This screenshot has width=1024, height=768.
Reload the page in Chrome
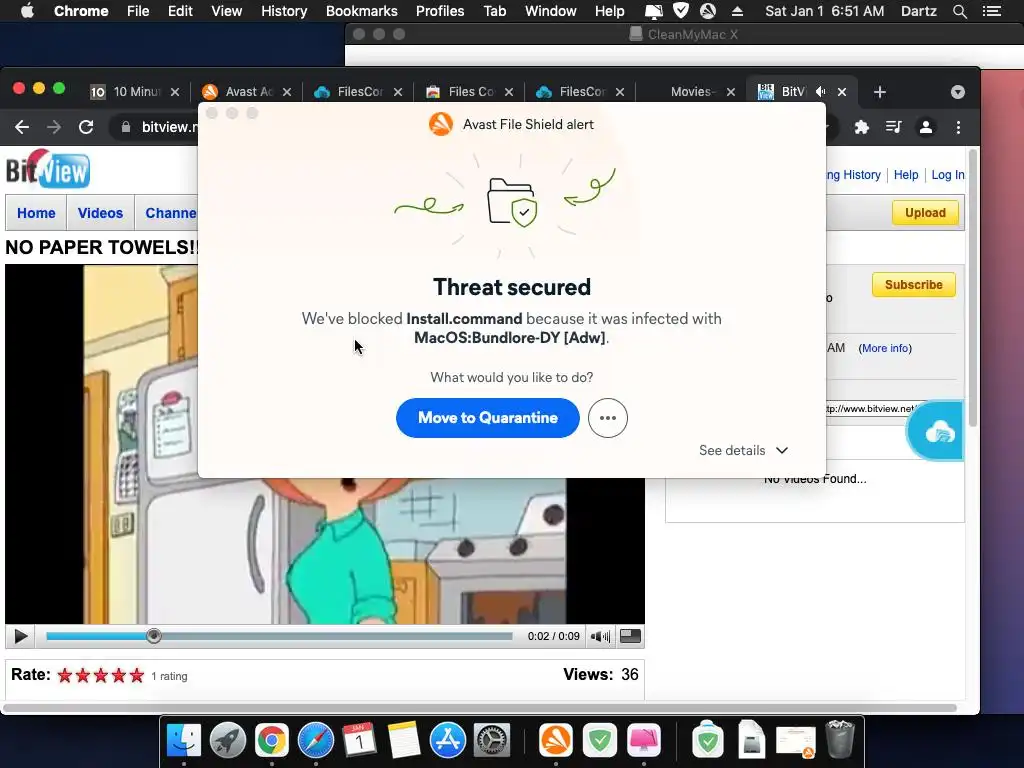tap(86, 127)
